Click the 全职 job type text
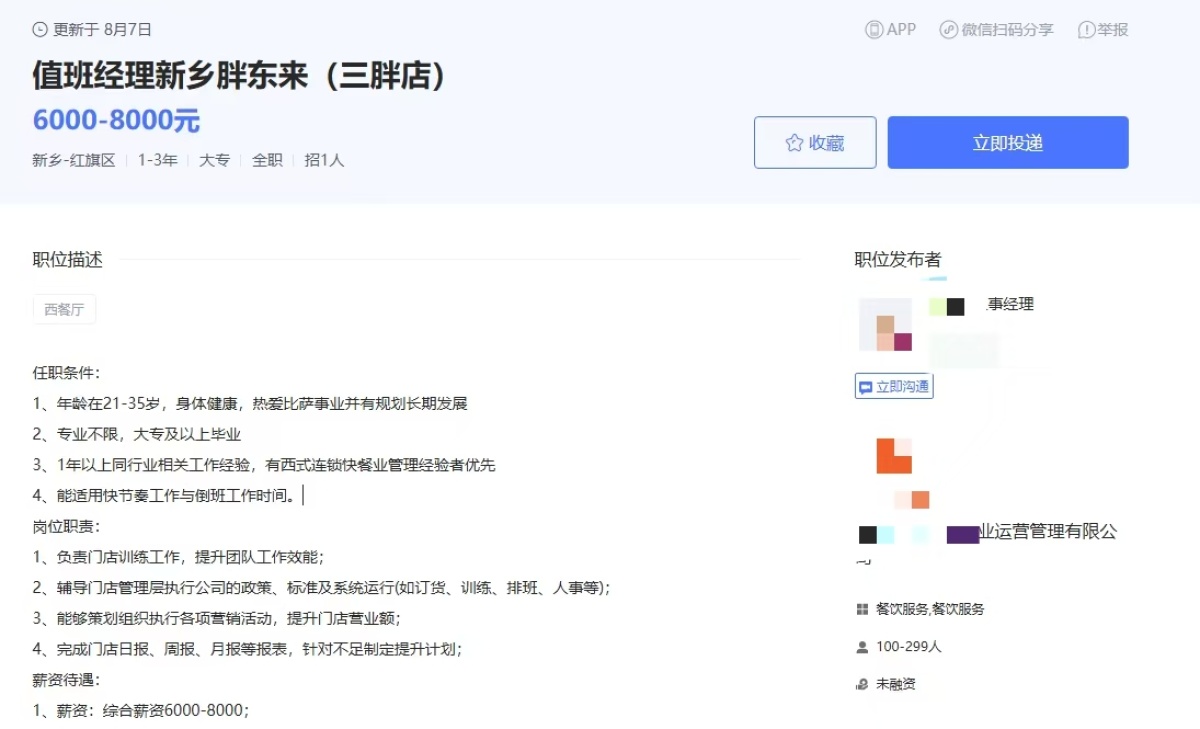 [x=267, y=160]
